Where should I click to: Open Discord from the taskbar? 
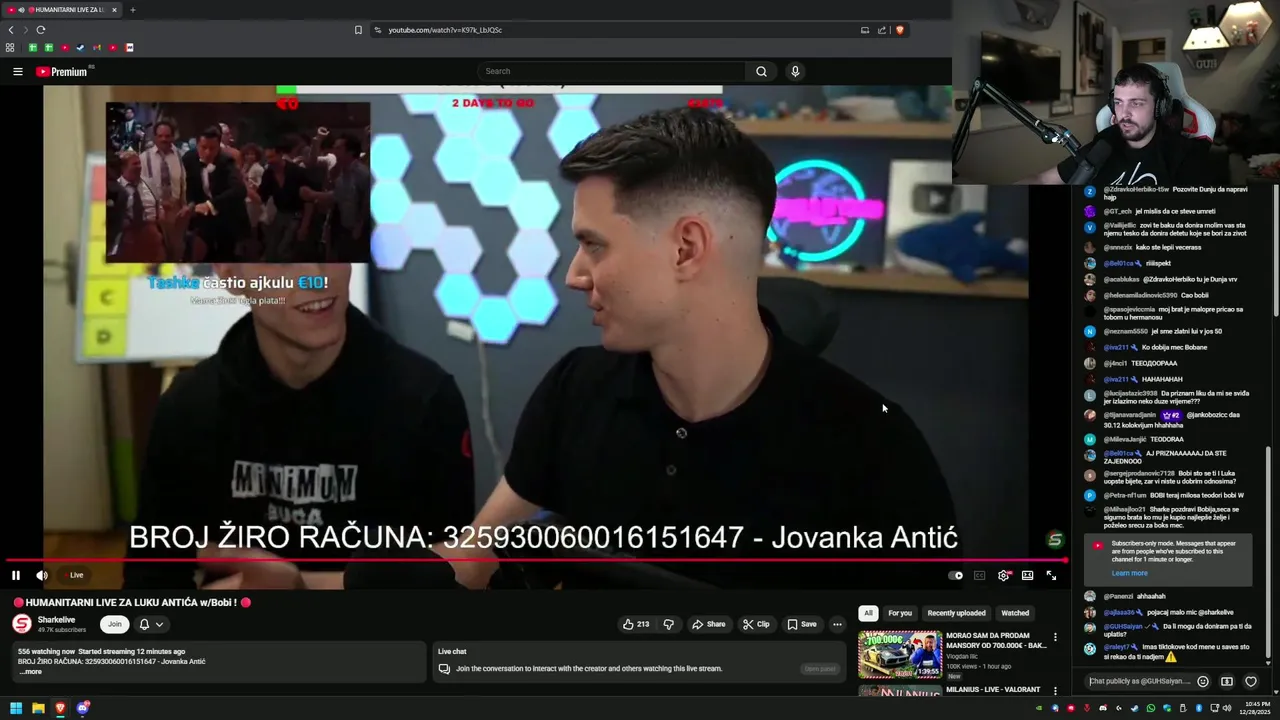83,708
